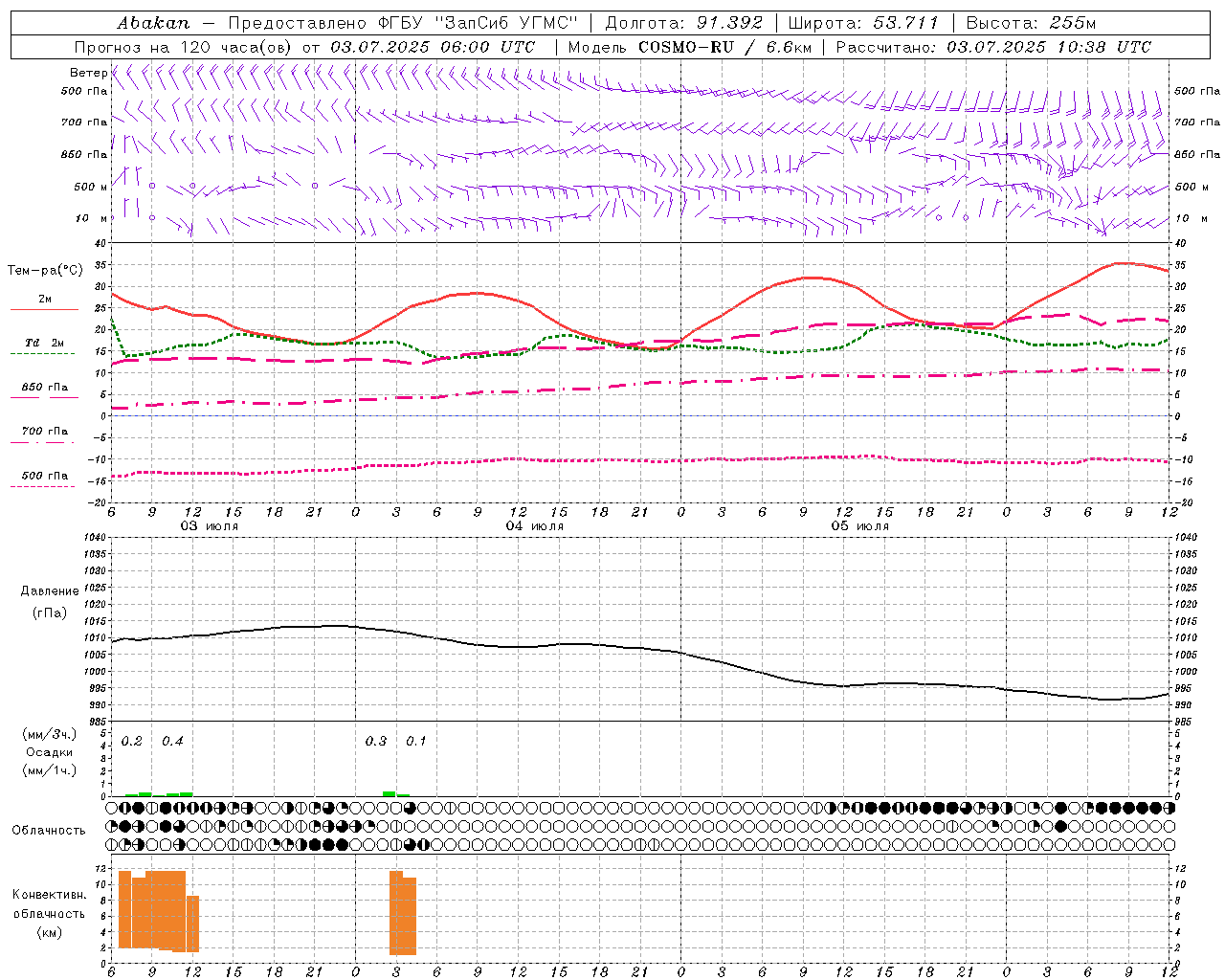Click the "500 гПа" temperature legend entry
Image resolution: width=1225 pixels, height=980 pixels.
[x=45, y=476]
